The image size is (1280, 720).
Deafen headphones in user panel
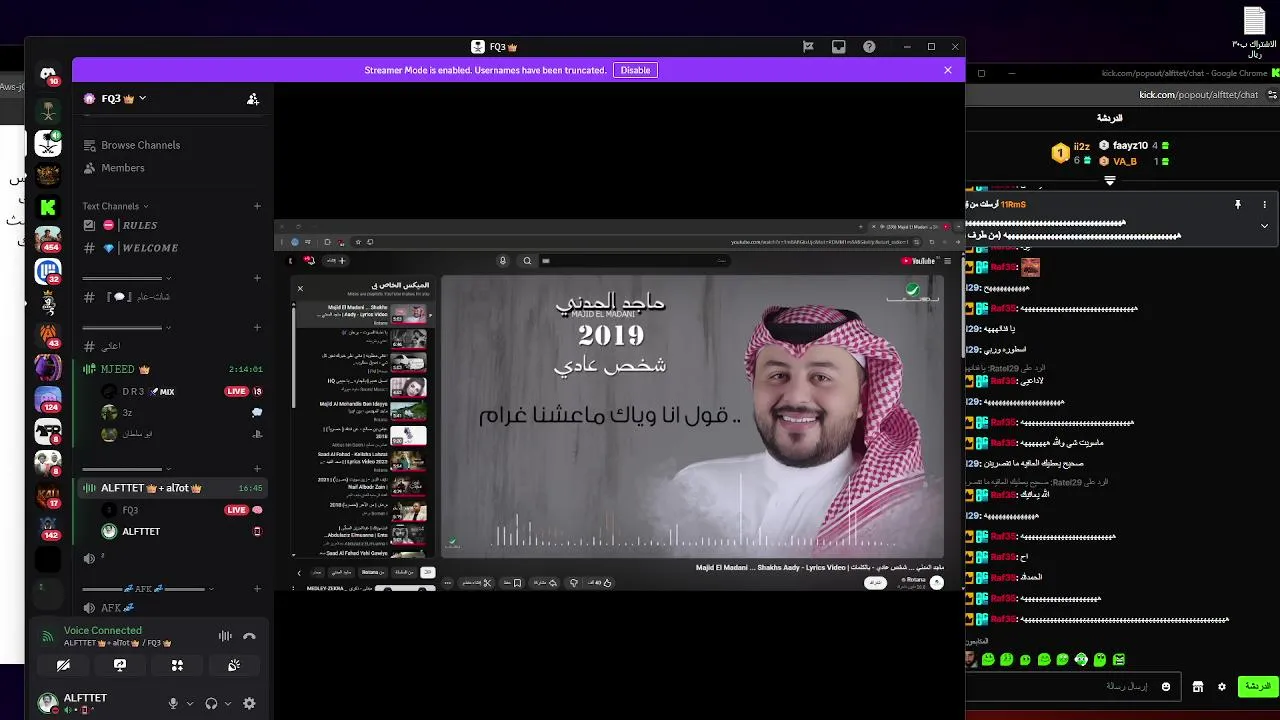pos(211,704)
